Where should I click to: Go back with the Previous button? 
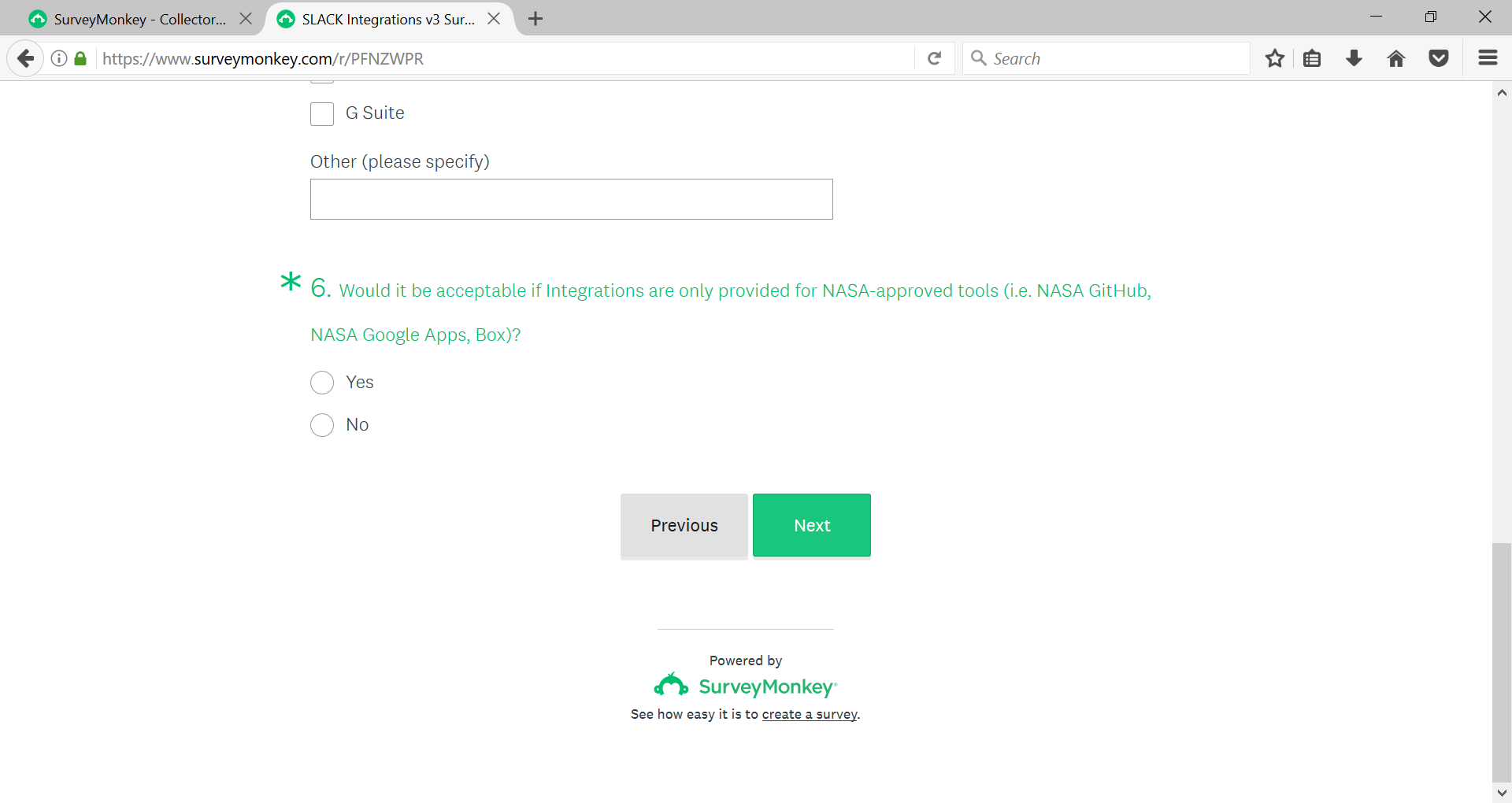(x=684, y=525)
